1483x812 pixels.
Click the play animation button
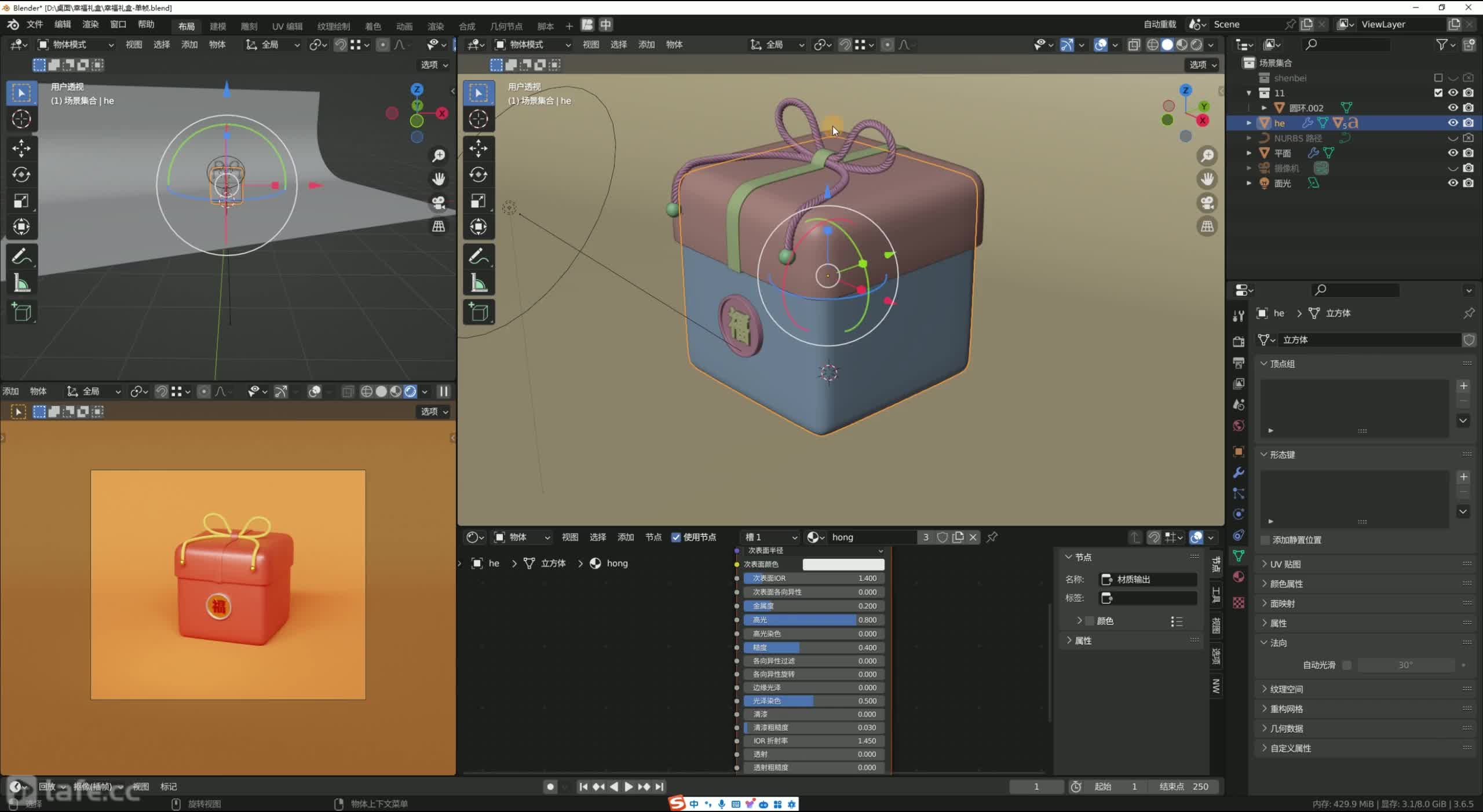629,787
